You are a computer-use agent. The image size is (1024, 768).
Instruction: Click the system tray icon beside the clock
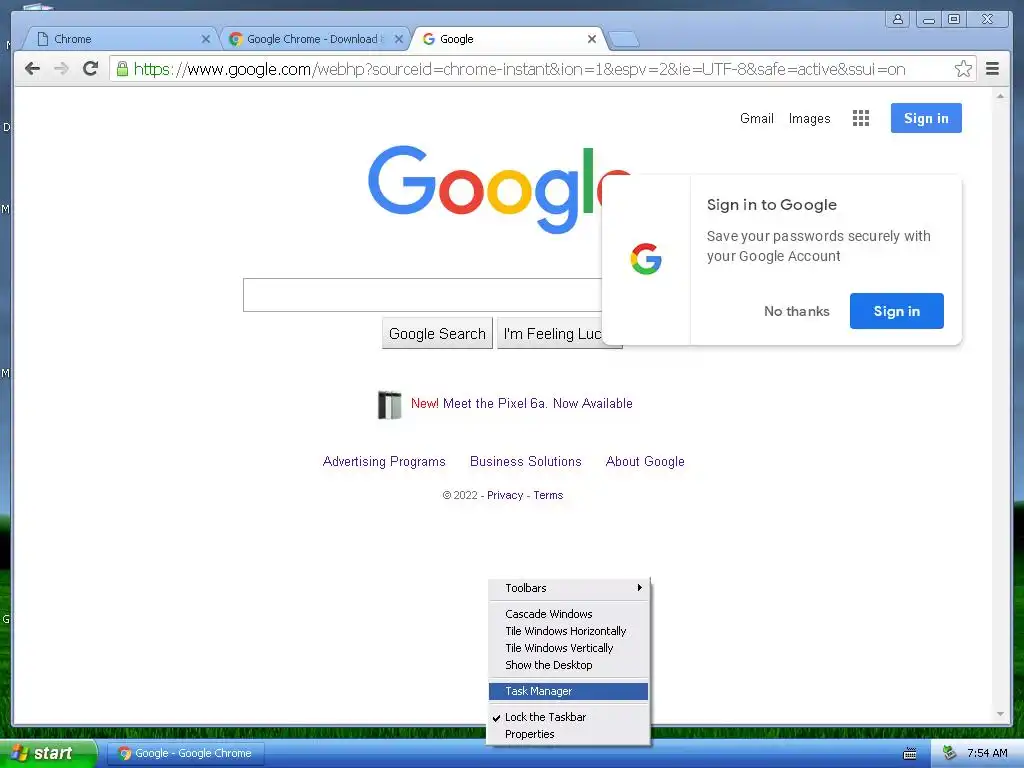coord(949,753)
